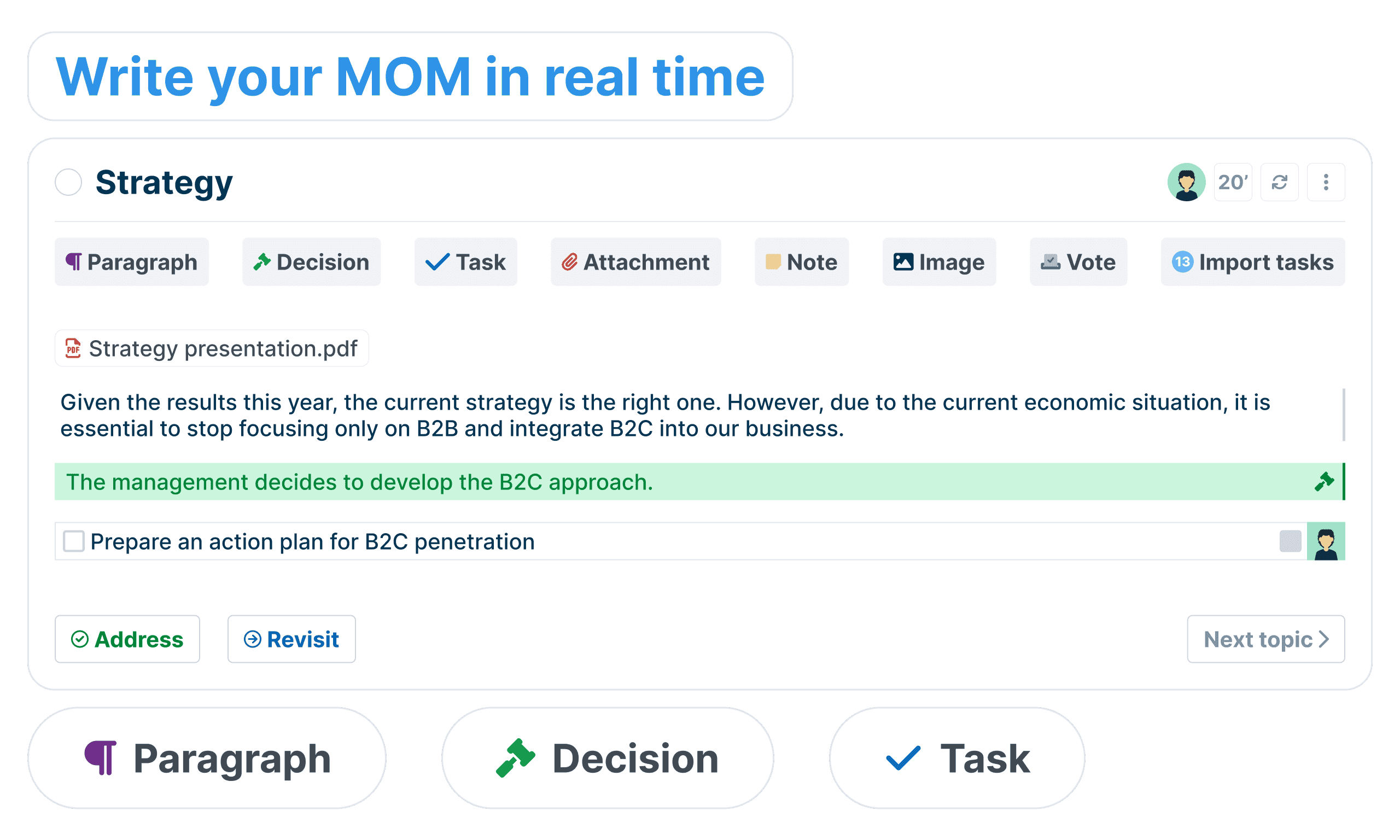Insert an Attachment block

(x=635, y=262)
